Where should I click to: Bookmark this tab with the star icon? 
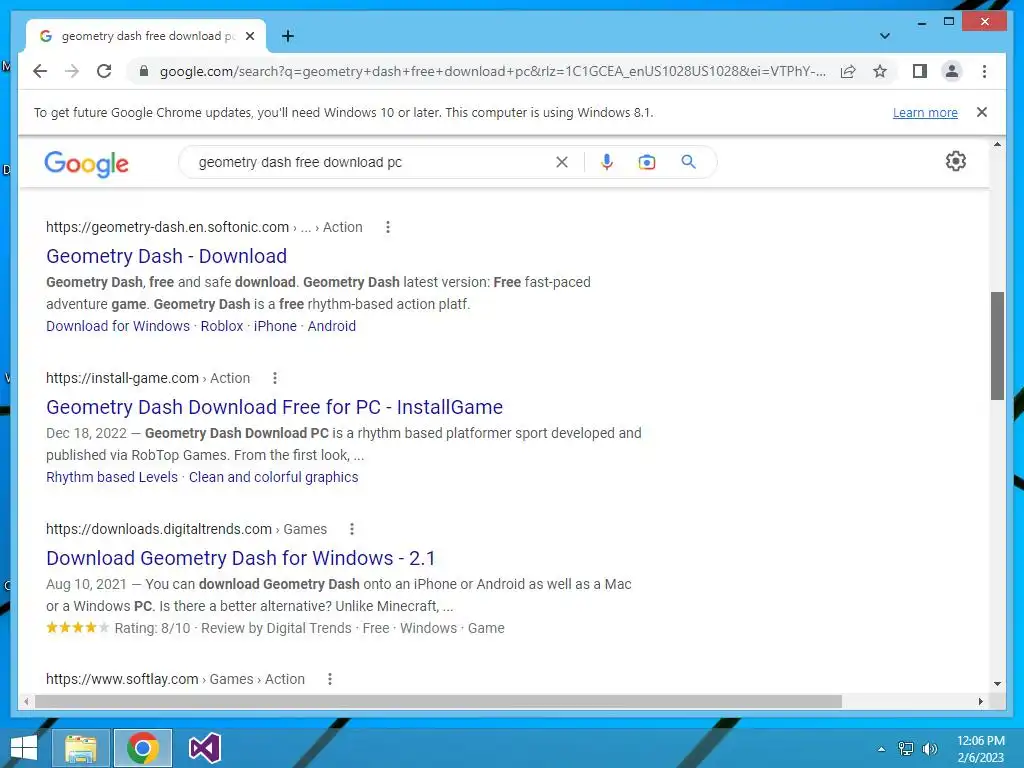click(x=880, y=71)
